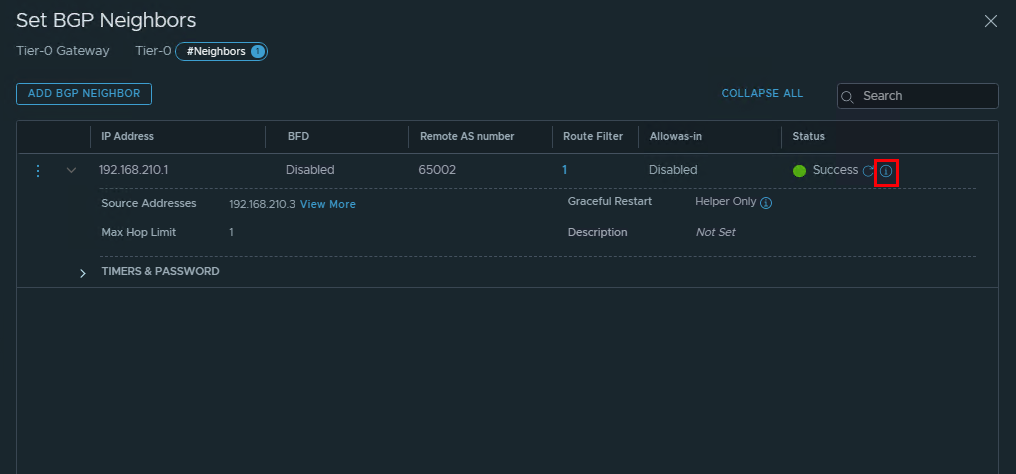Click the green Success status indicator dot

coord(799,171)
